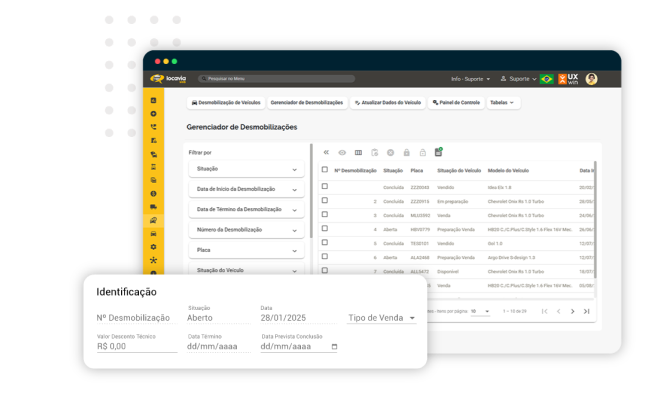653x395 pixels.
Task: Open the user avatar profile icon
Action: [591, 79]
